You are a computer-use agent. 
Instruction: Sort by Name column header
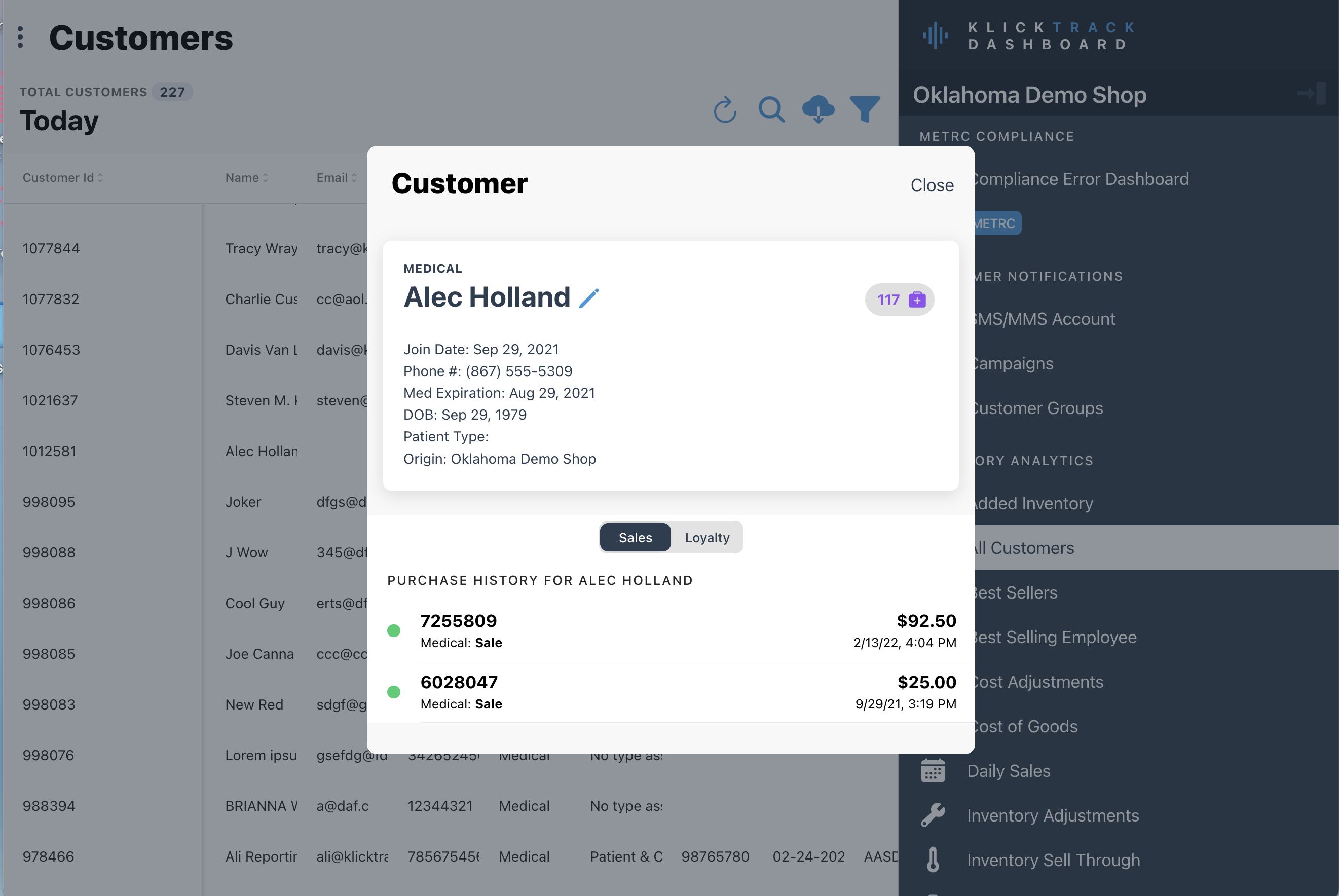246,178
